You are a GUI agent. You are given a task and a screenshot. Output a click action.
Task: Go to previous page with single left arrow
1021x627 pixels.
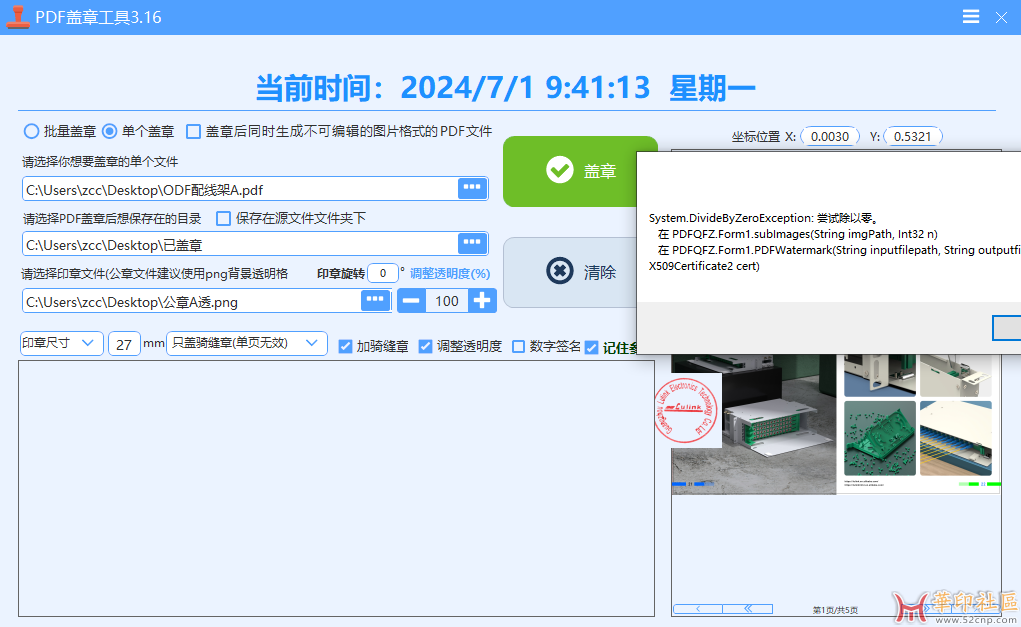[698, 608]
